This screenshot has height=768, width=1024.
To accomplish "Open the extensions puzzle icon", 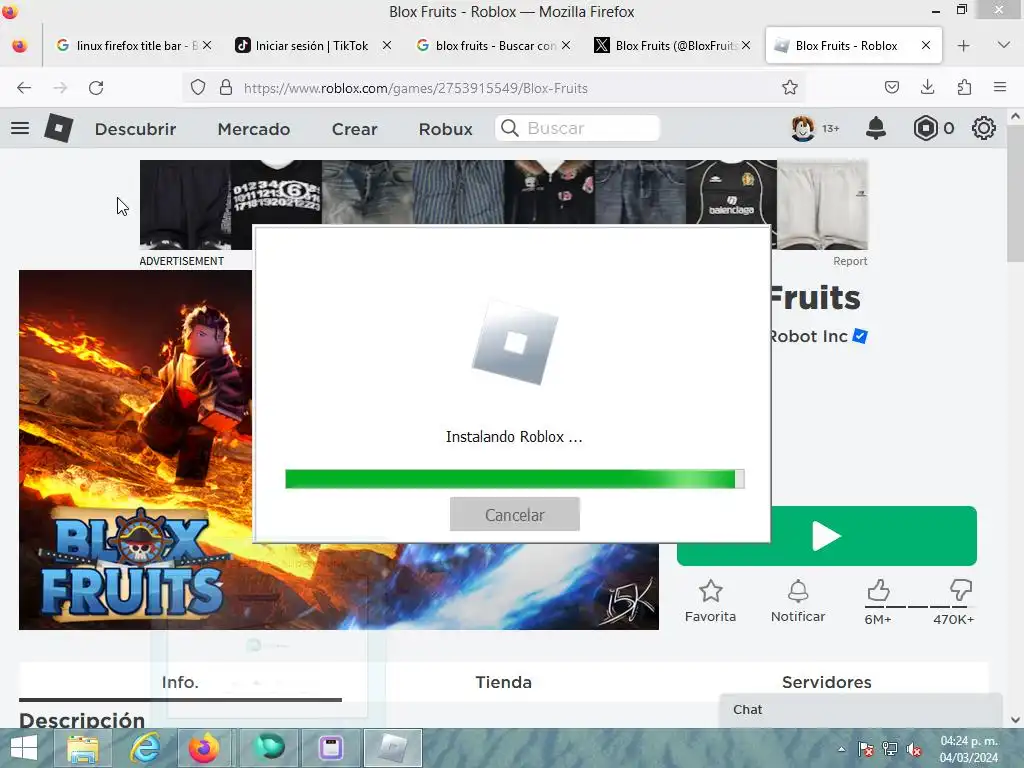I will (964, 88).
